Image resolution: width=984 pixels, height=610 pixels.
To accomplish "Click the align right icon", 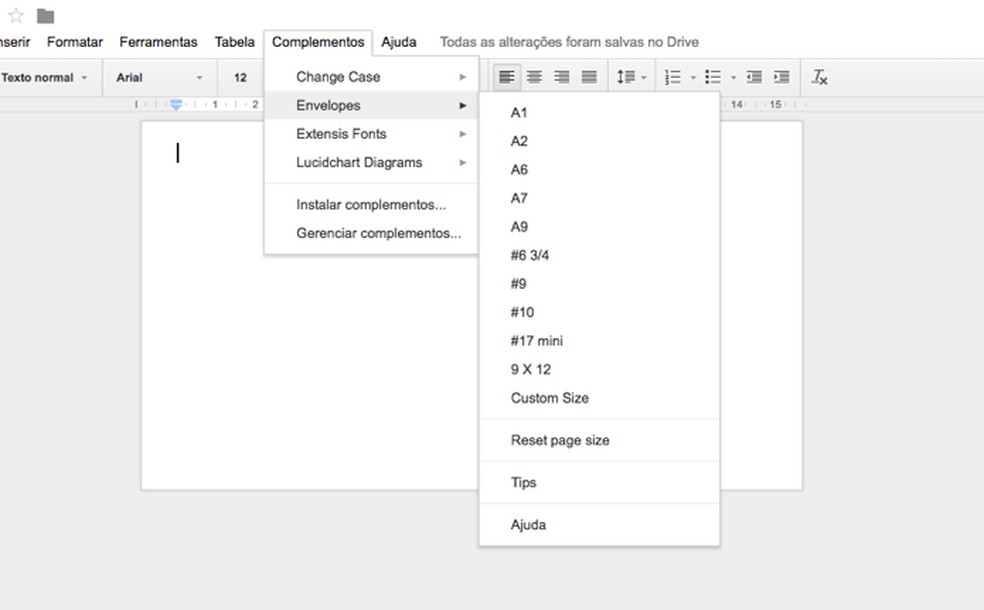I will point(562,77).
